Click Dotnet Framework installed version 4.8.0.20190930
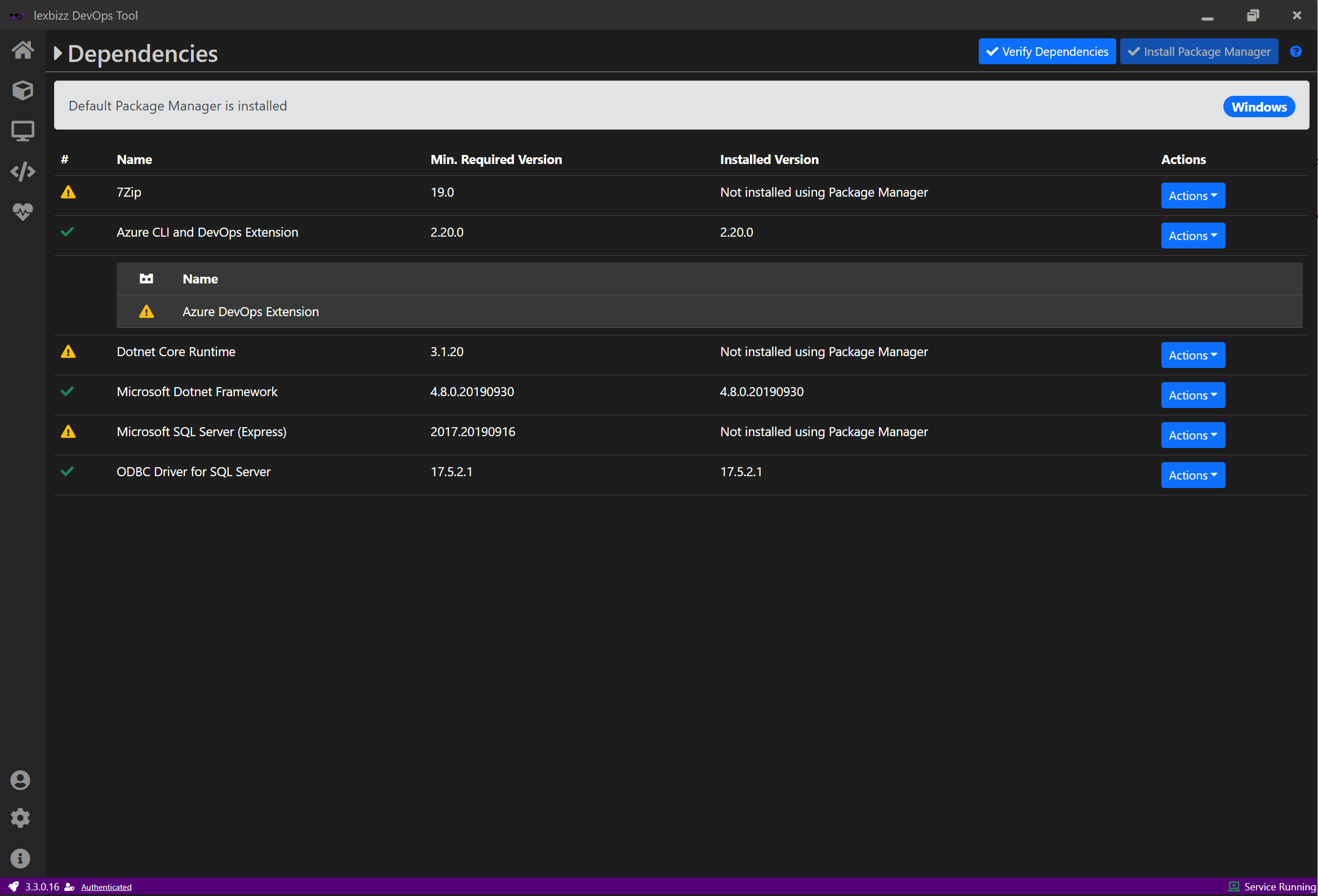The image size is (1318, 896). pos(762,391)
